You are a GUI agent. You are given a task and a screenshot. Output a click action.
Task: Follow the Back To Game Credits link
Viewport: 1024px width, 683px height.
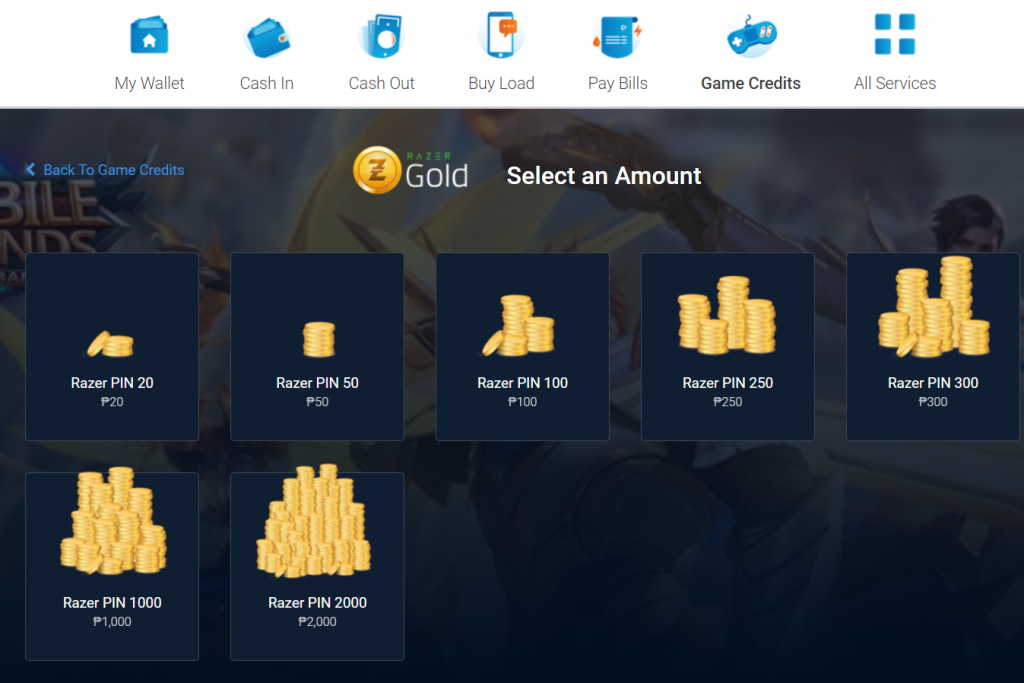(x=114, y=170)
